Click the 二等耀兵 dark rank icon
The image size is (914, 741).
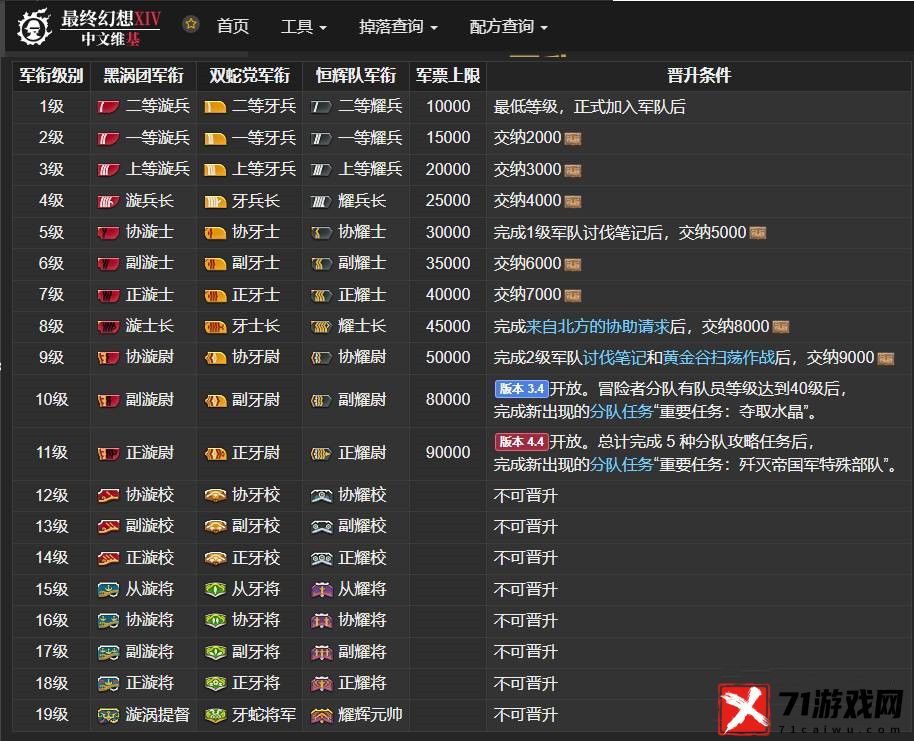coord(321,107)
